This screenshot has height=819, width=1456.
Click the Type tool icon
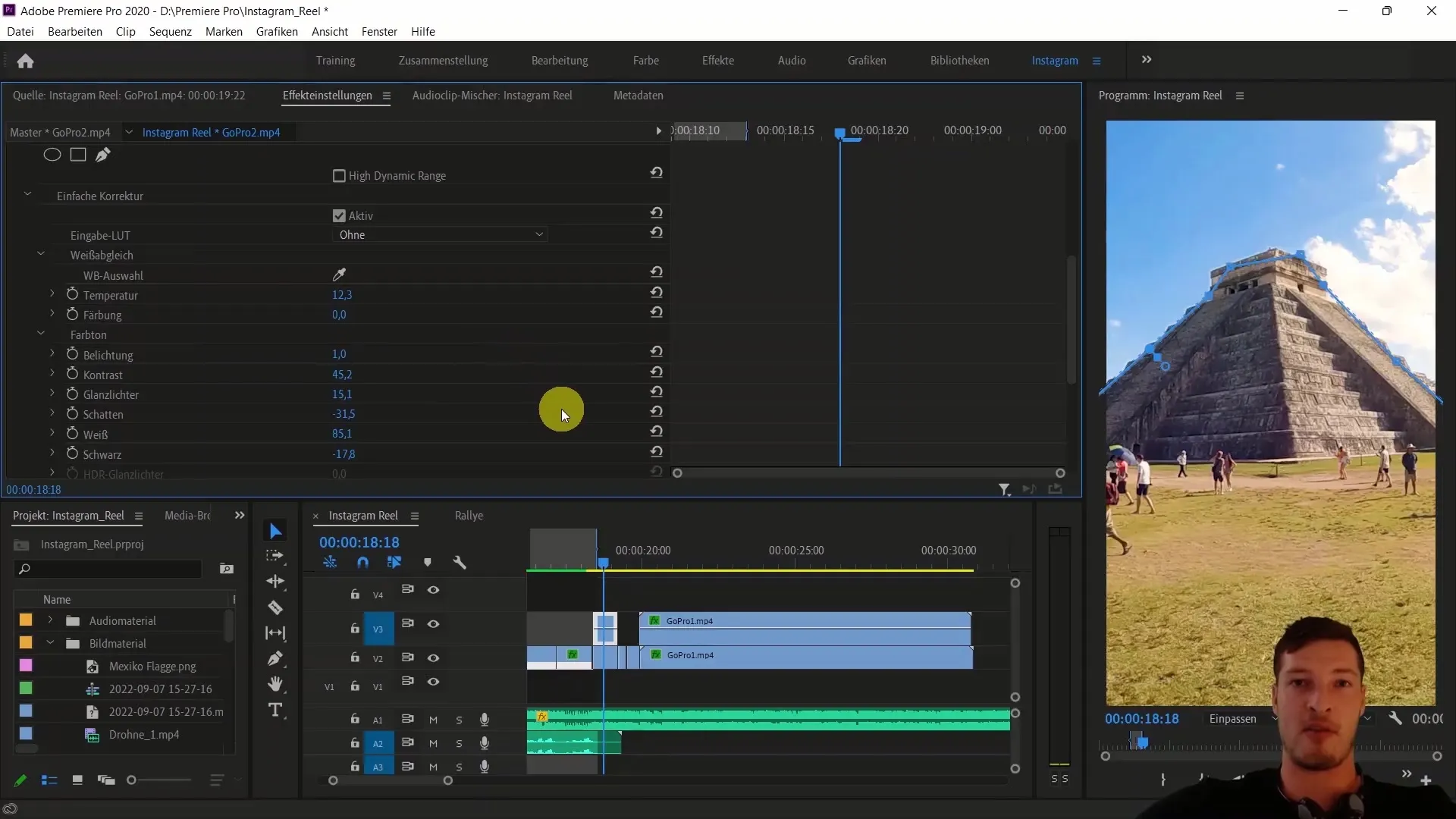pyautogui.click(x=275, y=711)
